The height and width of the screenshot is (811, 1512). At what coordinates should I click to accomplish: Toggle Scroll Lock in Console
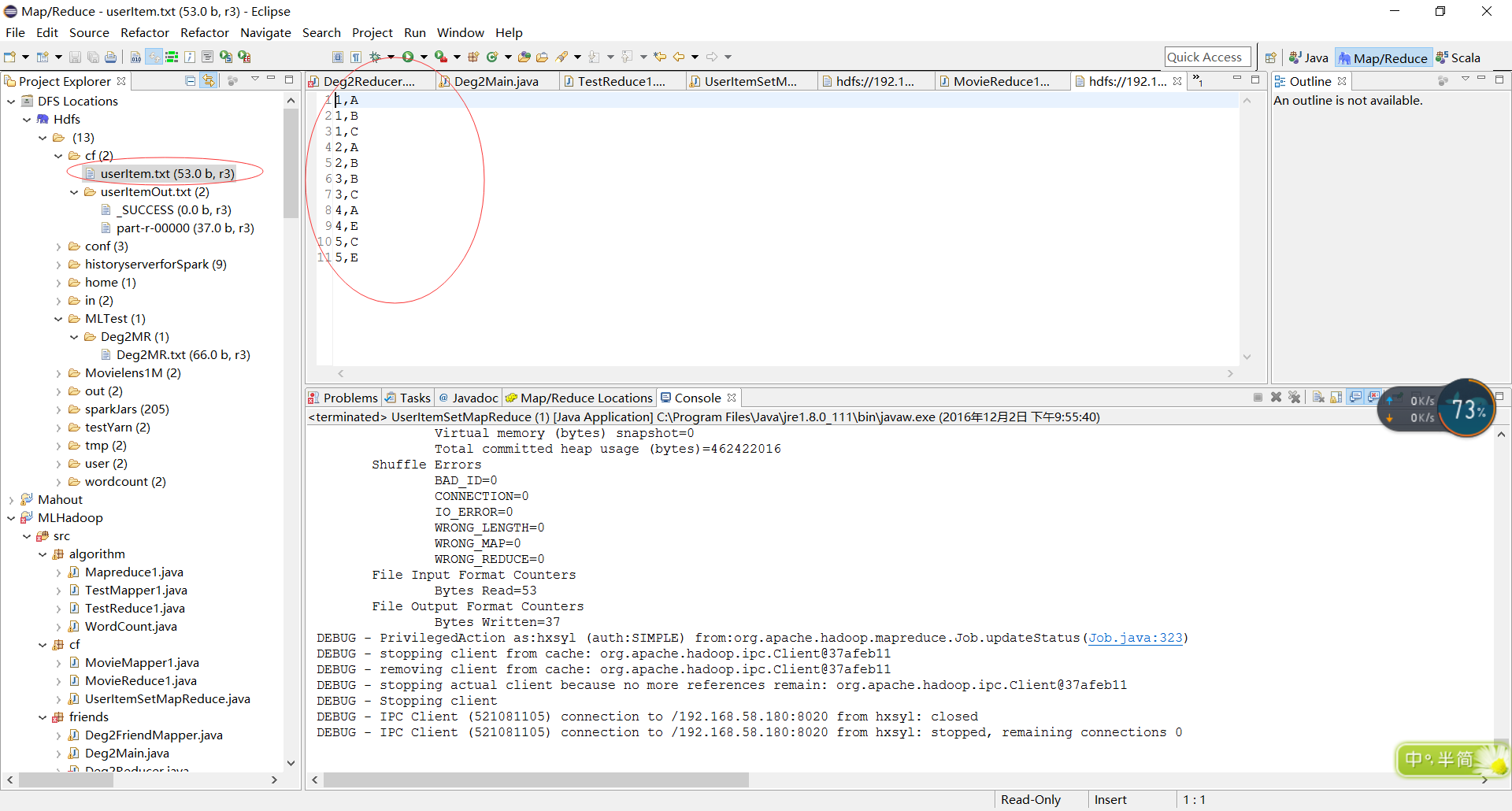(x=1336, y=398)
